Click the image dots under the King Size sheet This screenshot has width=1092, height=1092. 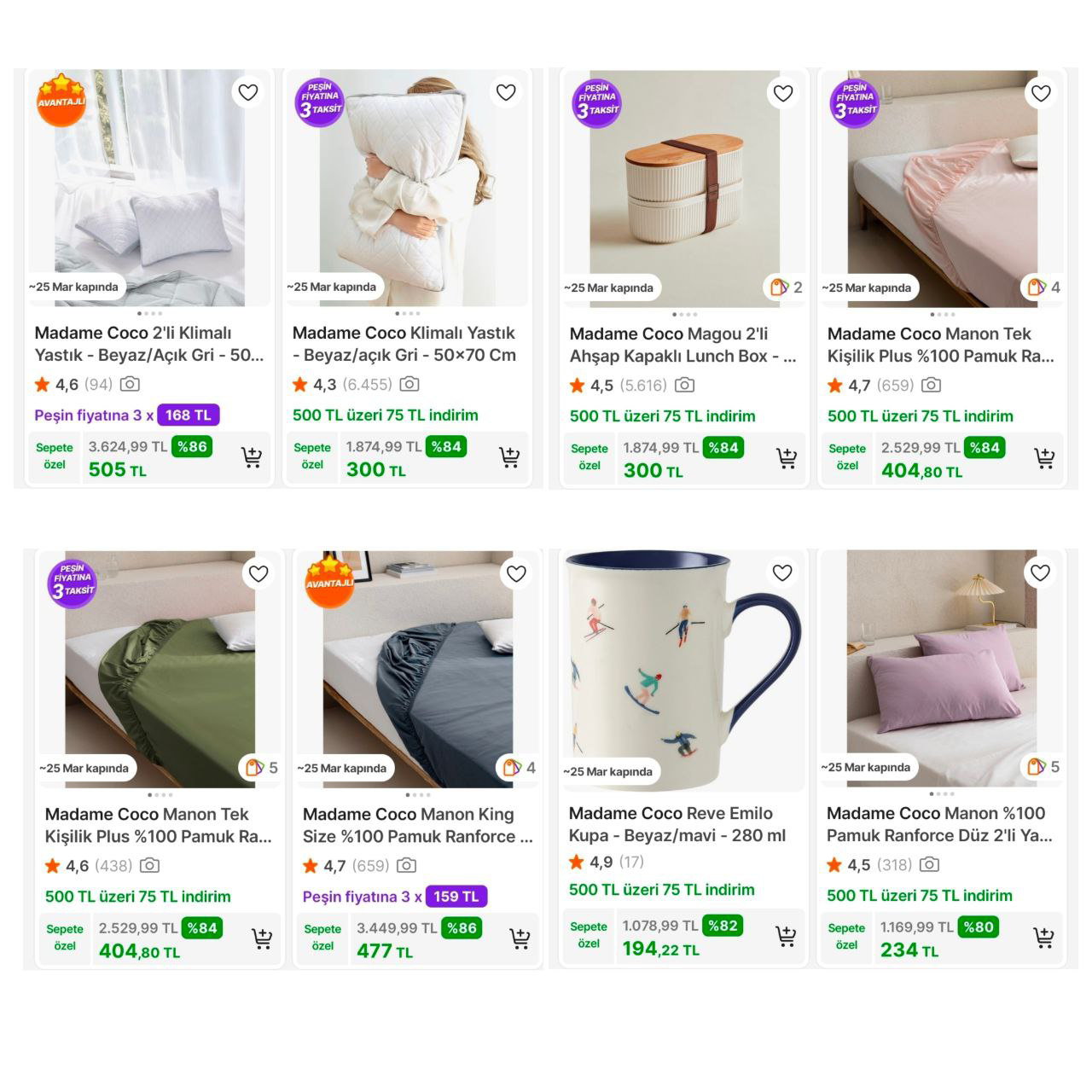418,795
